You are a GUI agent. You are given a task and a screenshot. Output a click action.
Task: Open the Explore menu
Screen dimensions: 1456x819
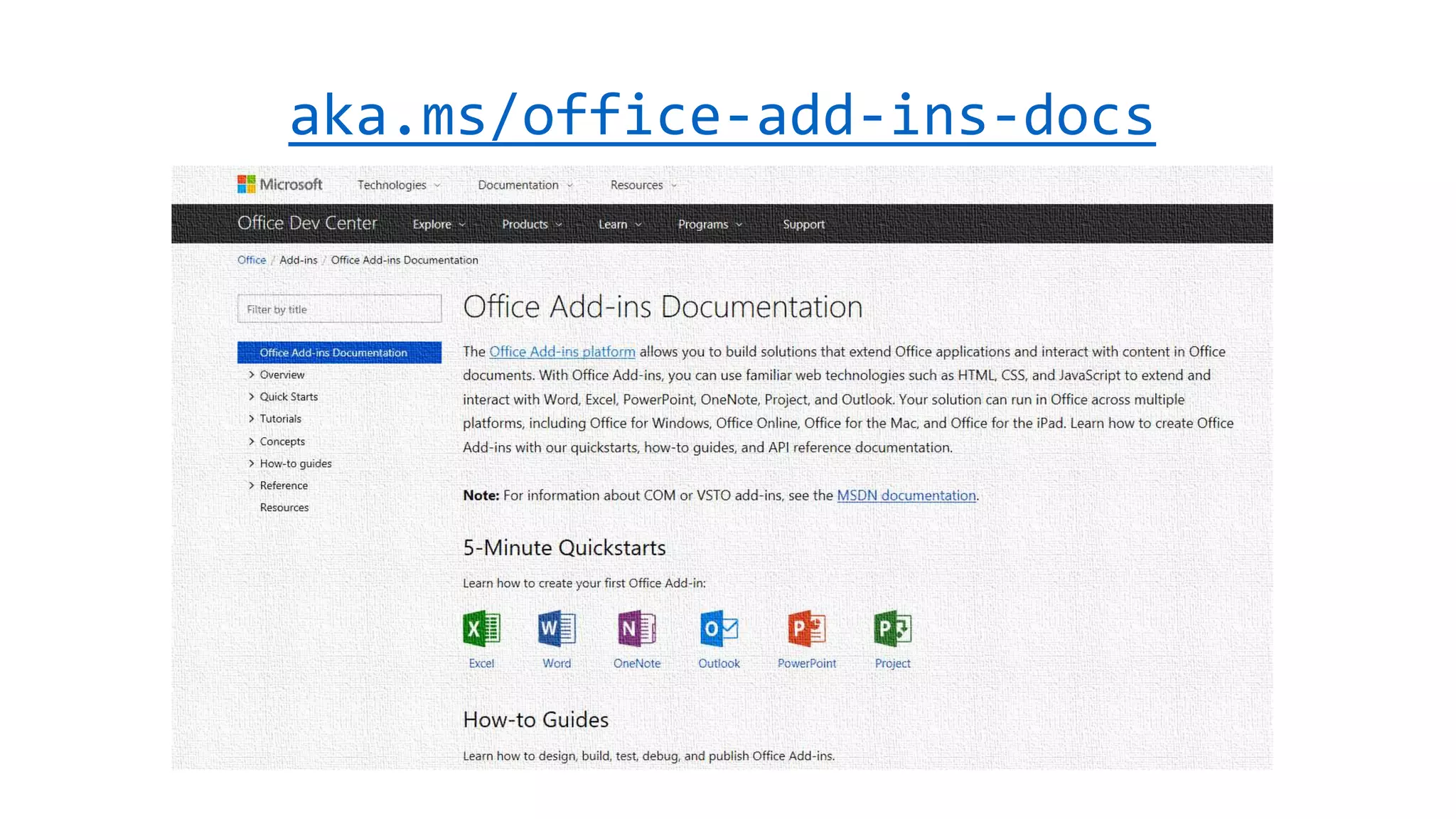[439, 224]
